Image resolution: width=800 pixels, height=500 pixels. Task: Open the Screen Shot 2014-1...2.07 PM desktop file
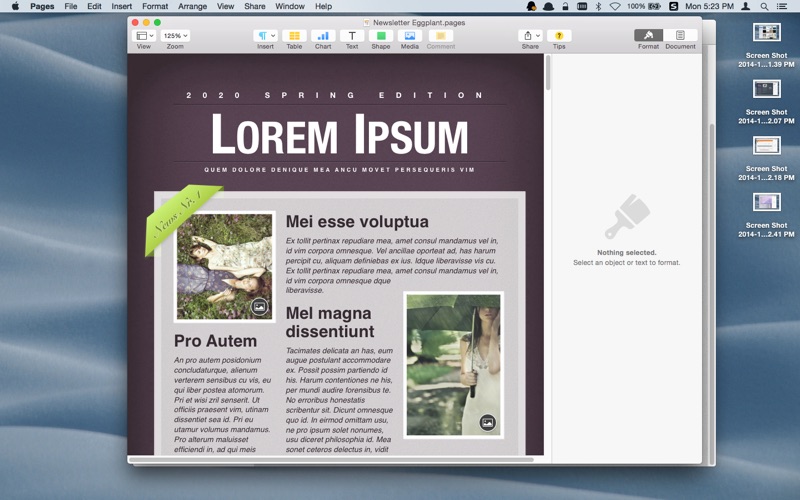(766, 102)
